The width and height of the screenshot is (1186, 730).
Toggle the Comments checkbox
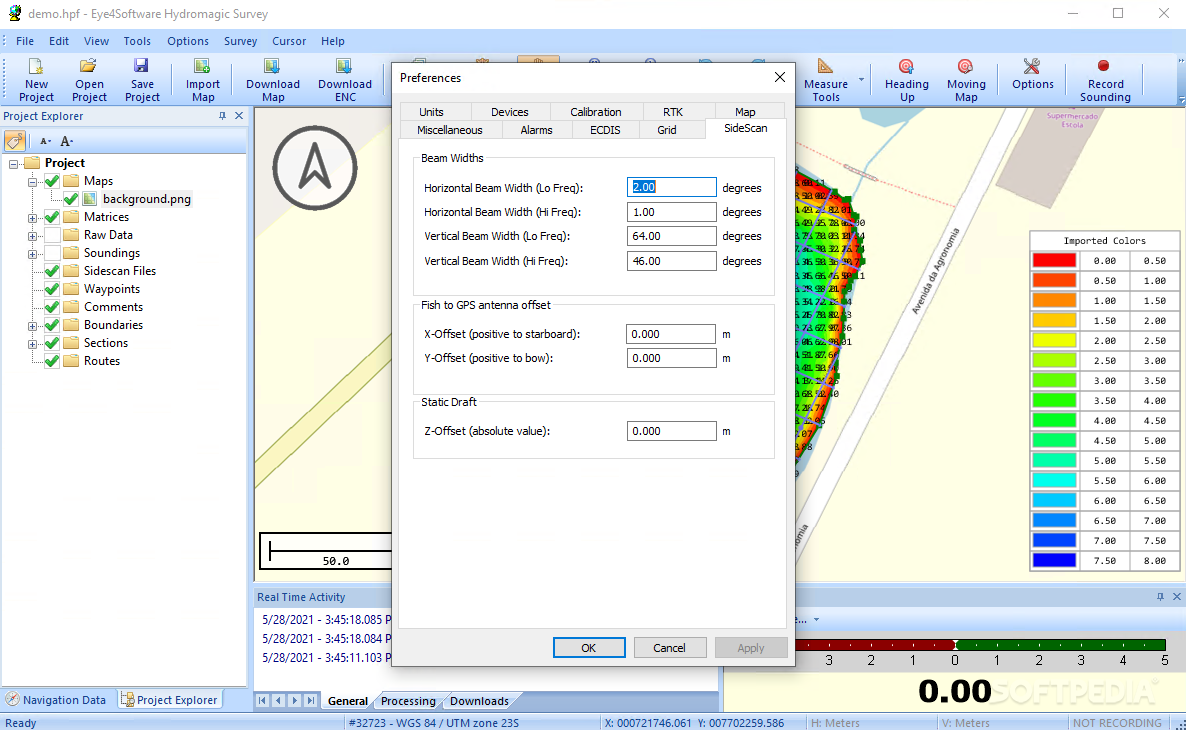coord(52,307)
